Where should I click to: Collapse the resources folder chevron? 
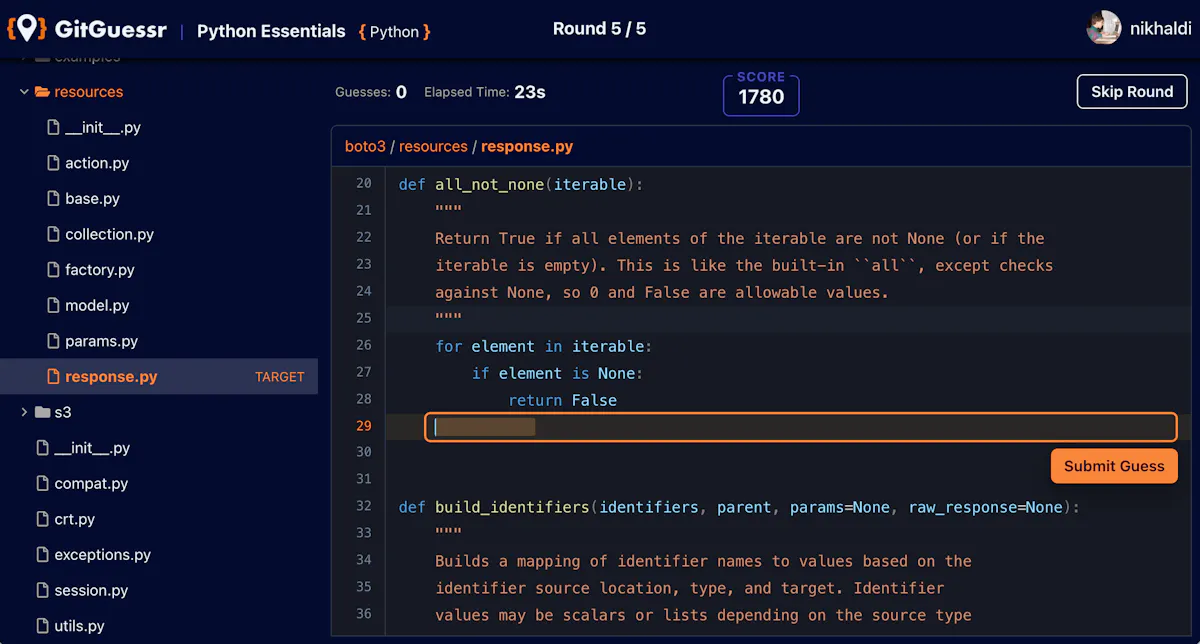[24, 92]
